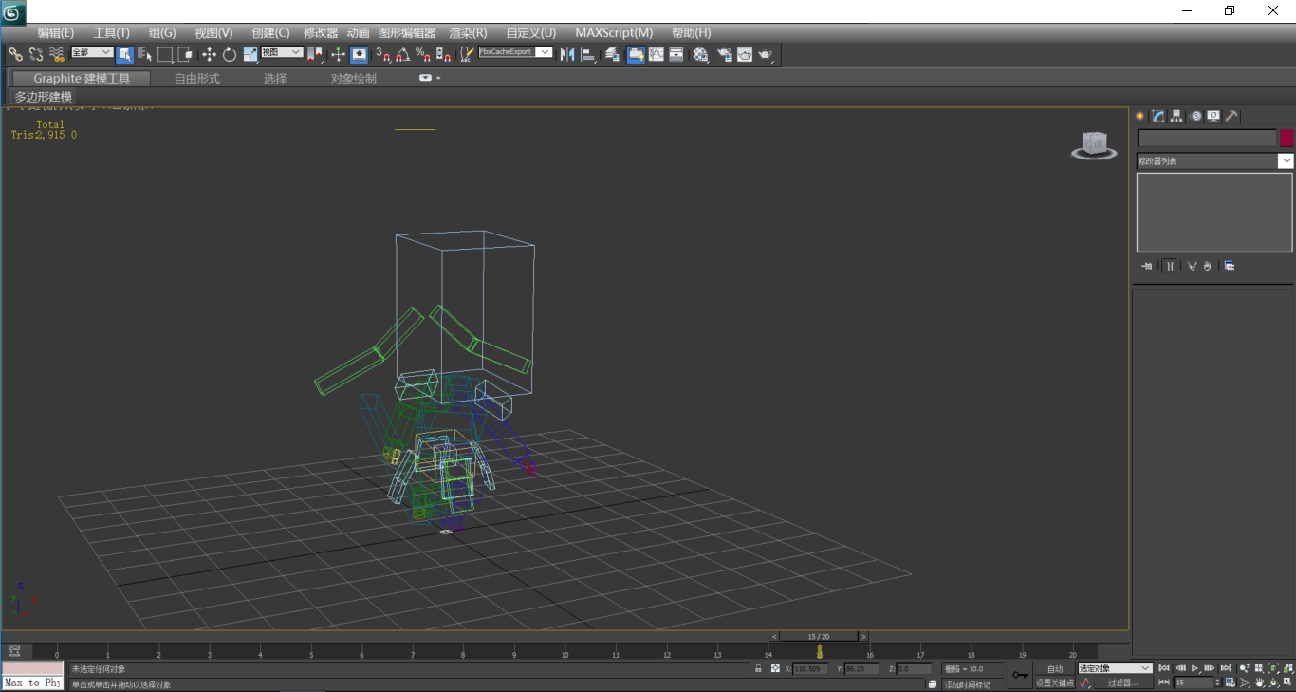Screen dimensions: 1296x692
Task: Open the 工具(T) menu
Action: (112, 33)
